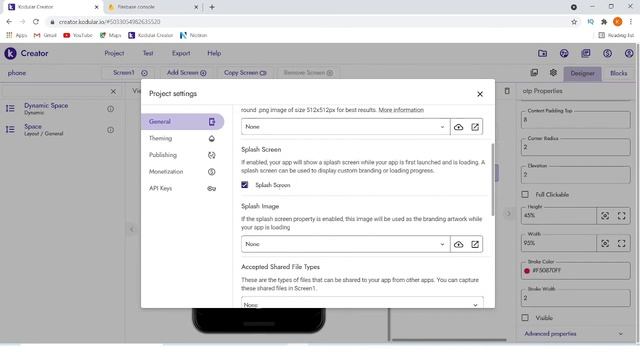This screenshot has height=360, width=640.
Task: Click the info icon next to Screen1
Action: [x=144, y=73]
